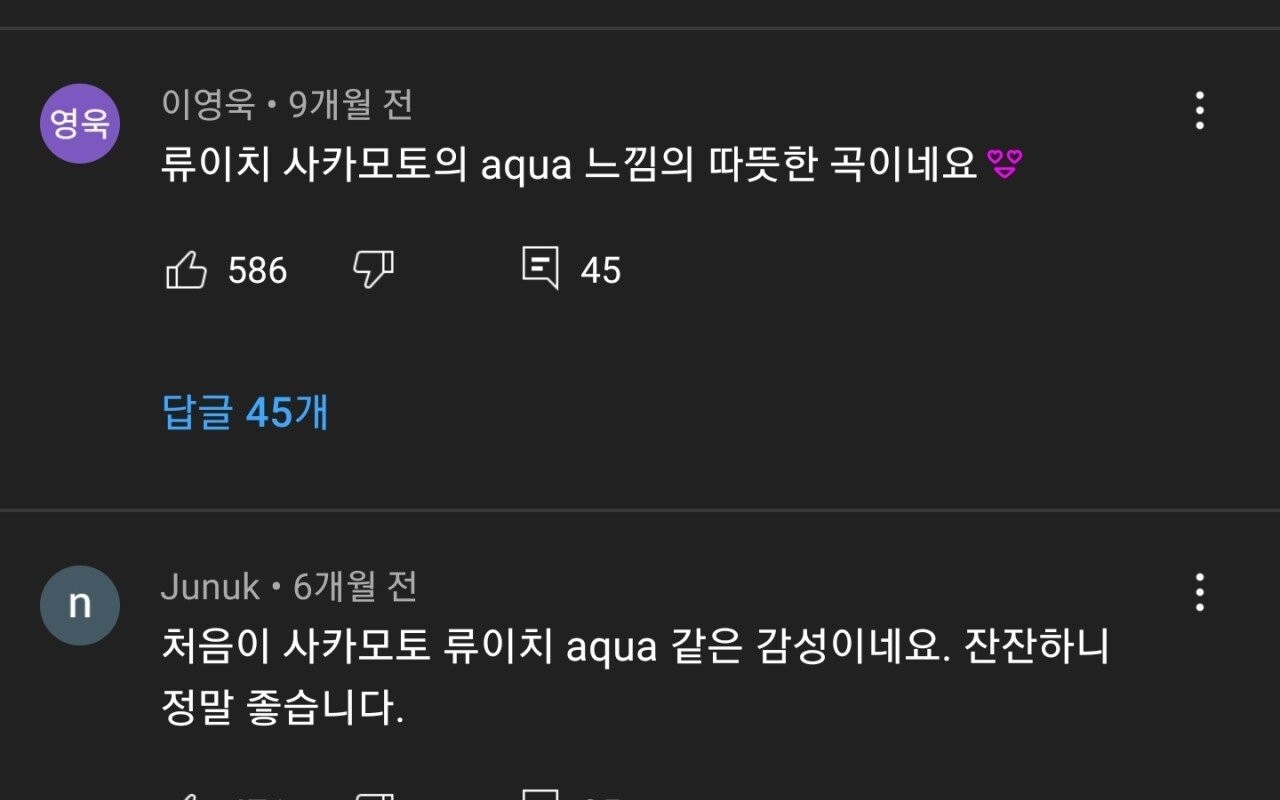Tap the dislike icon under Junuk's comment
The image size is (1280, 800).
(x=374, y=795)
